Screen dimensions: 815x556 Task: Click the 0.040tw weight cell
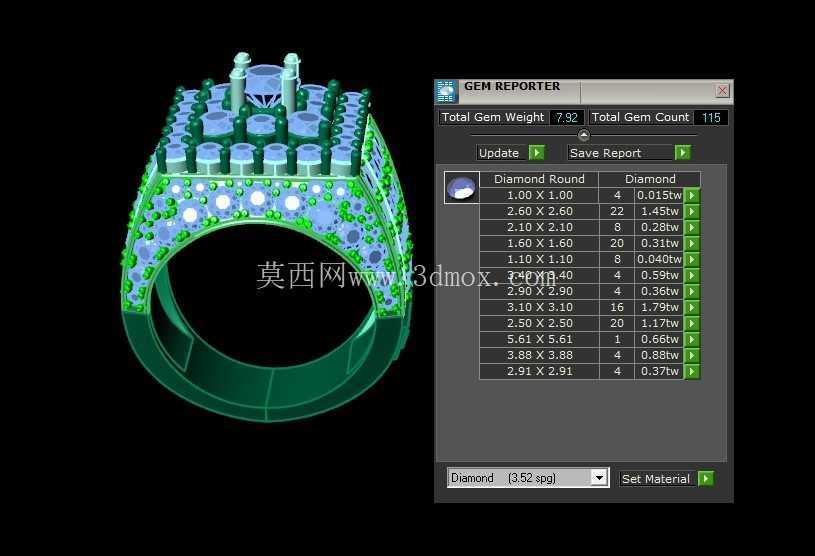tap(659, 259)
